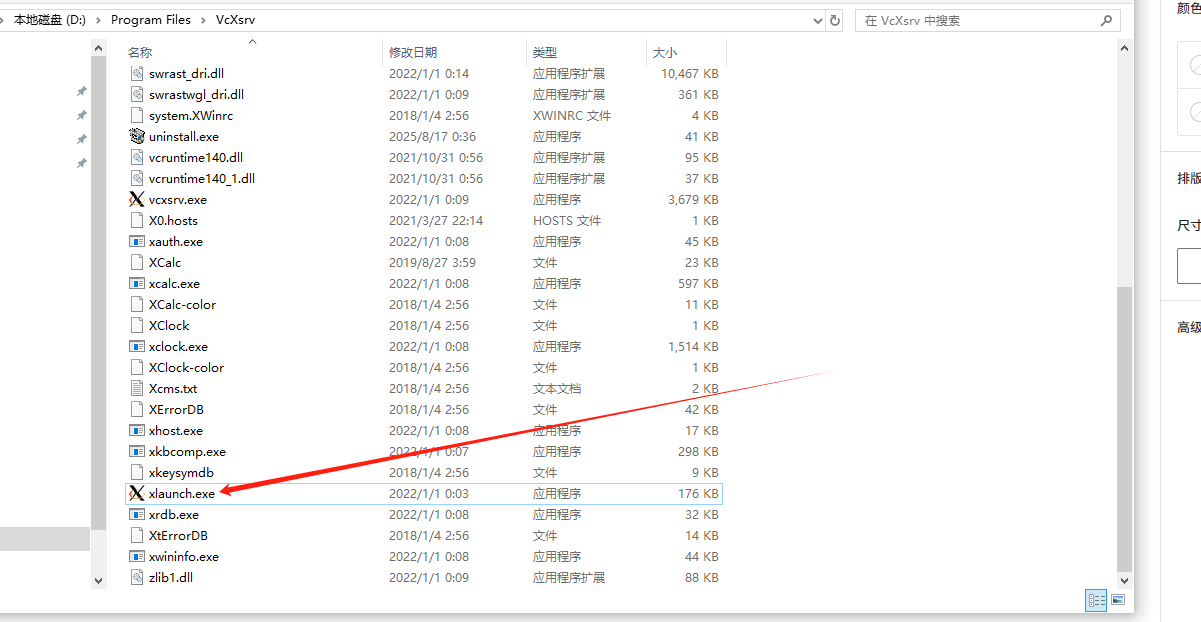Click the VcXsrv breadcrumb segment
Image resolution: width=1201 pixels, height=622 pixels.
pyautogui.click(x=235, y=20)
